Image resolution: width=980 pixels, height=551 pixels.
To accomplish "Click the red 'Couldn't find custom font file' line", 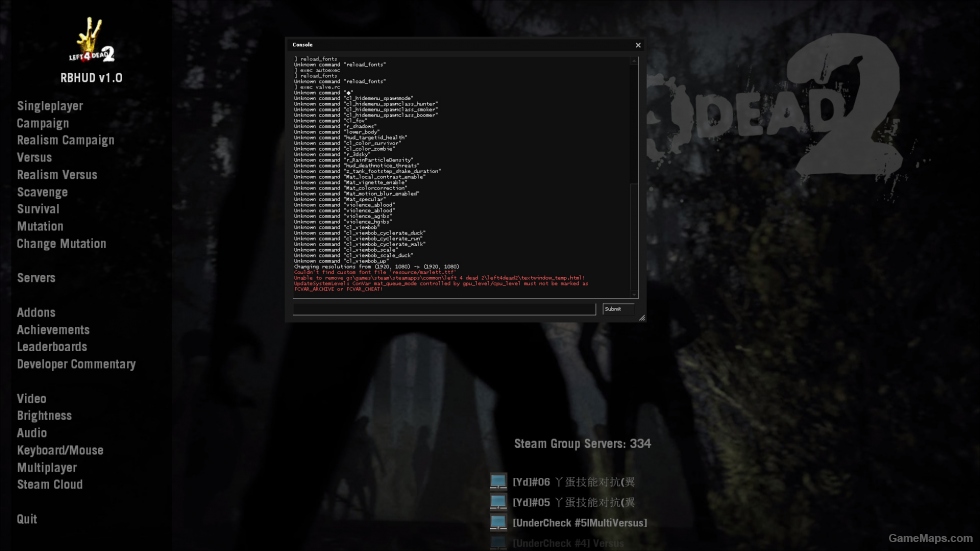I will (375, 272).
